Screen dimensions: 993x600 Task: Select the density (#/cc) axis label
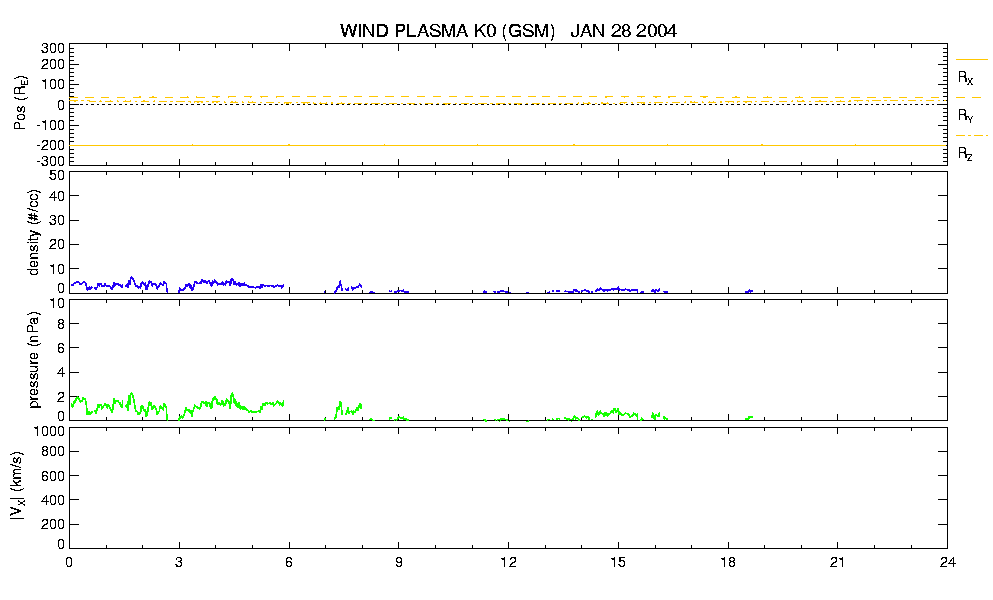(34, 233)
